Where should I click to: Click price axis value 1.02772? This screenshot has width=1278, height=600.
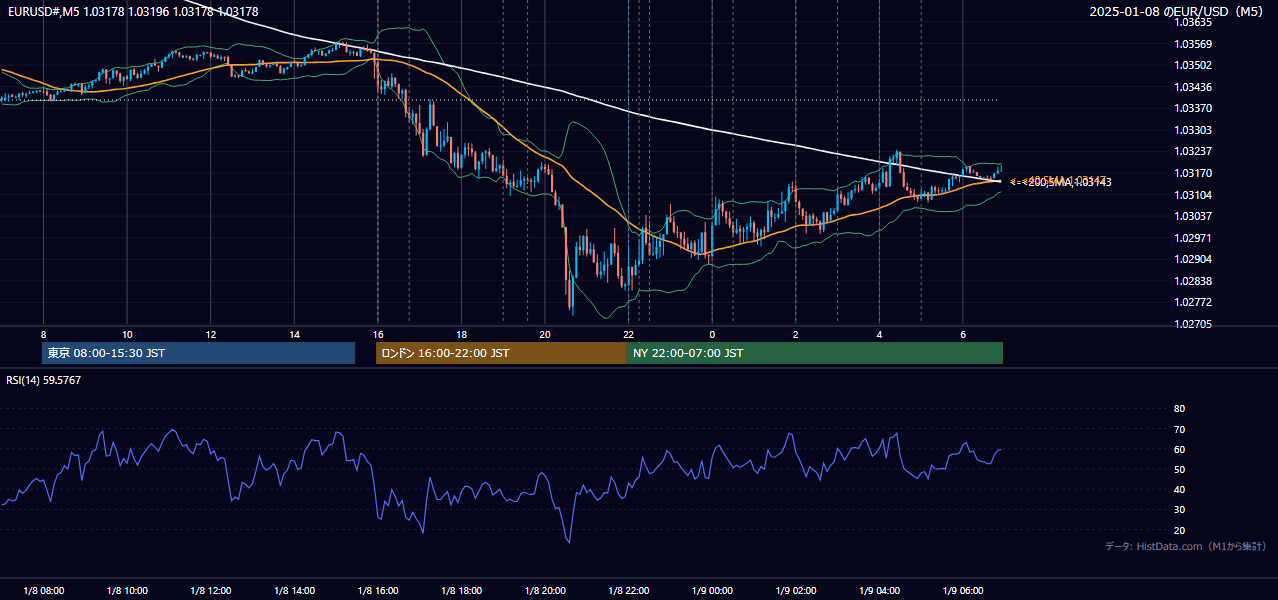pos(1192,302)
